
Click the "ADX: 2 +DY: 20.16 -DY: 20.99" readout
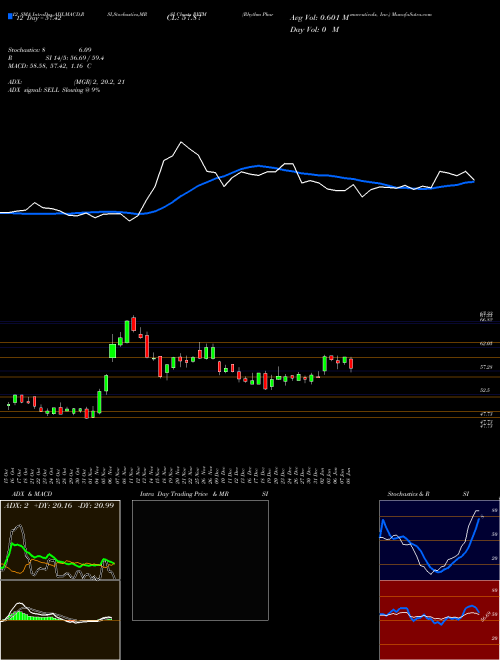[59, 505]
